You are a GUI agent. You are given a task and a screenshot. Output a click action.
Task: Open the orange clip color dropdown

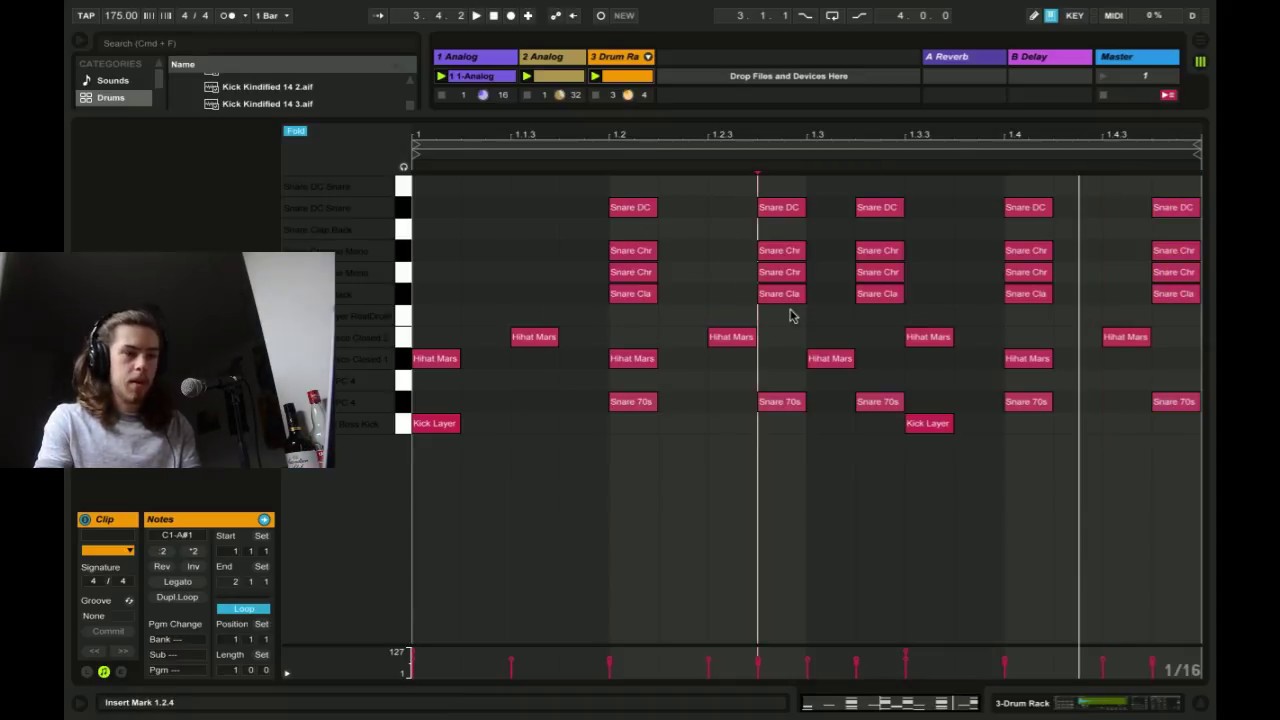click(x=108, y=551)
